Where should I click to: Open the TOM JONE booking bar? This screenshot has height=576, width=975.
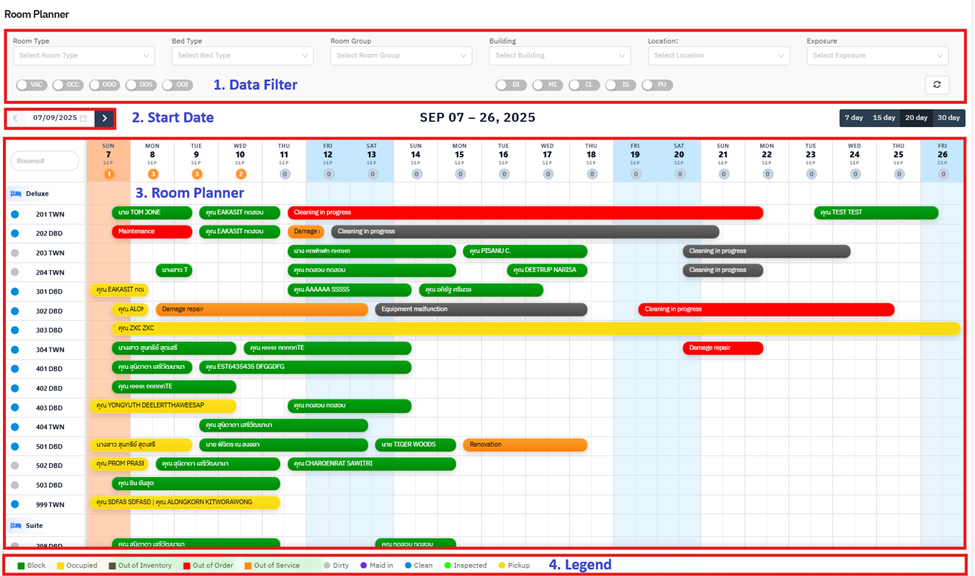pyautogui.click(x=151, y=213)
